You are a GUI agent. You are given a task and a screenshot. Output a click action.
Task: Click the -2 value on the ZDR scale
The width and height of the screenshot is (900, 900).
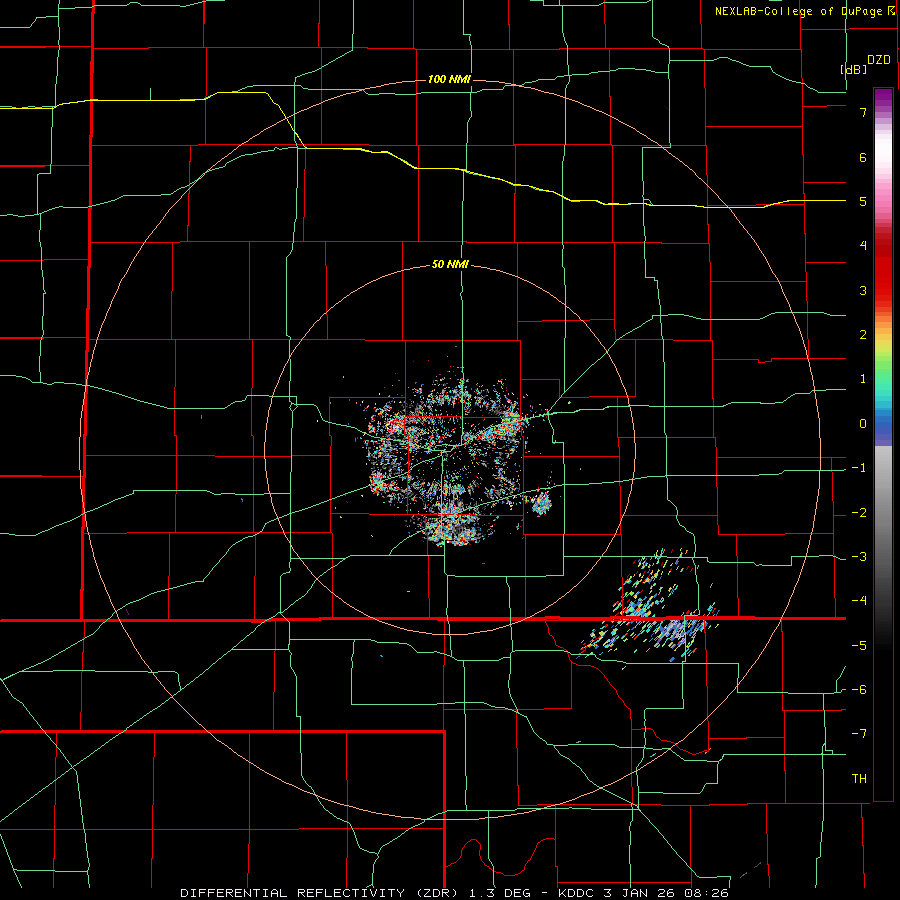(859, 513)
